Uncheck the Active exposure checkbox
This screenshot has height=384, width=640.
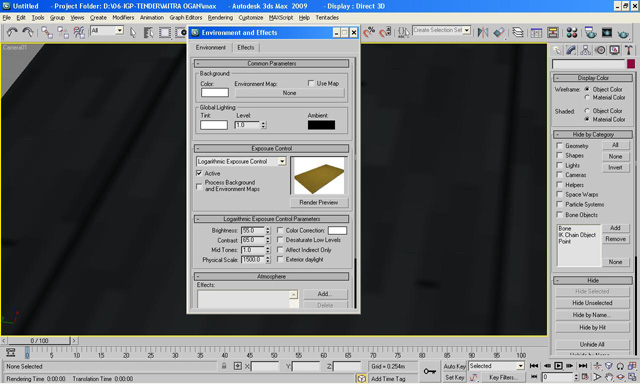coord(199,173)
